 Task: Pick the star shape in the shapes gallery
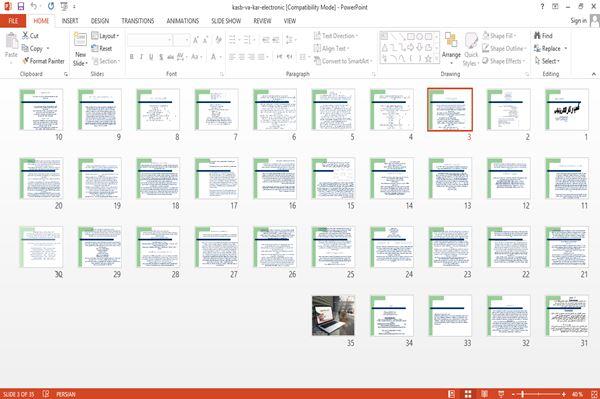(428, 59)
